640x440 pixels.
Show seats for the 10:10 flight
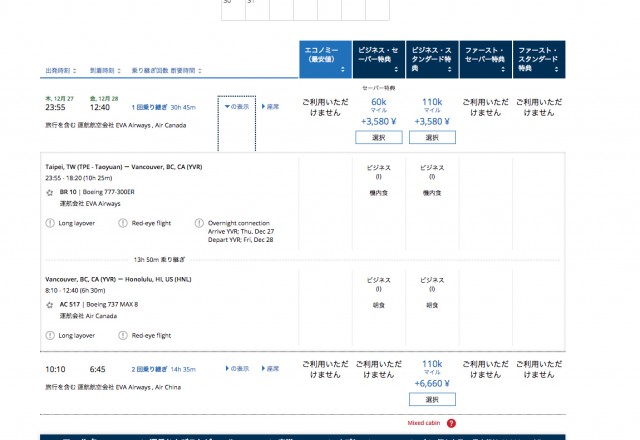tap(270, 369)
